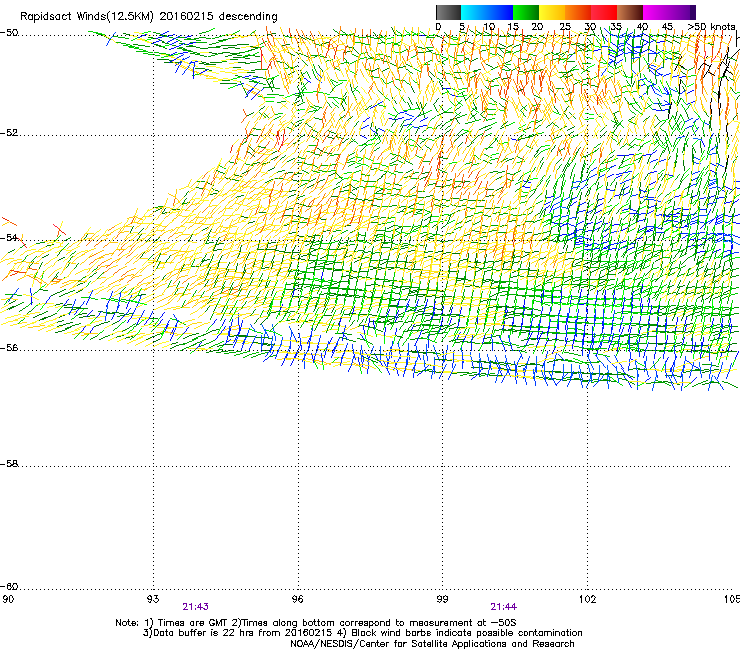Click the brown 35-40 knots legend segment

[x=630, y=12]
